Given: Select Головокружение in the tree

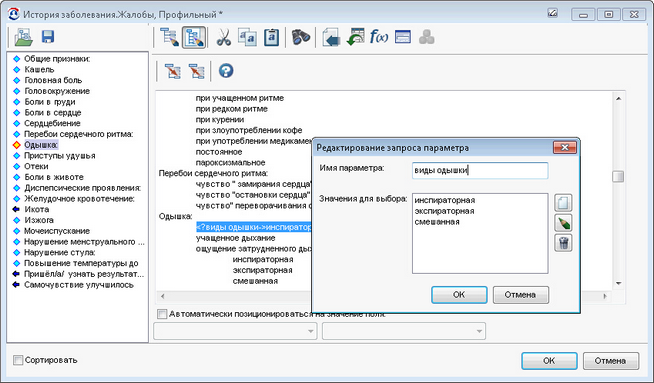Looking at the screenshot, I should [x=57, y=91].
